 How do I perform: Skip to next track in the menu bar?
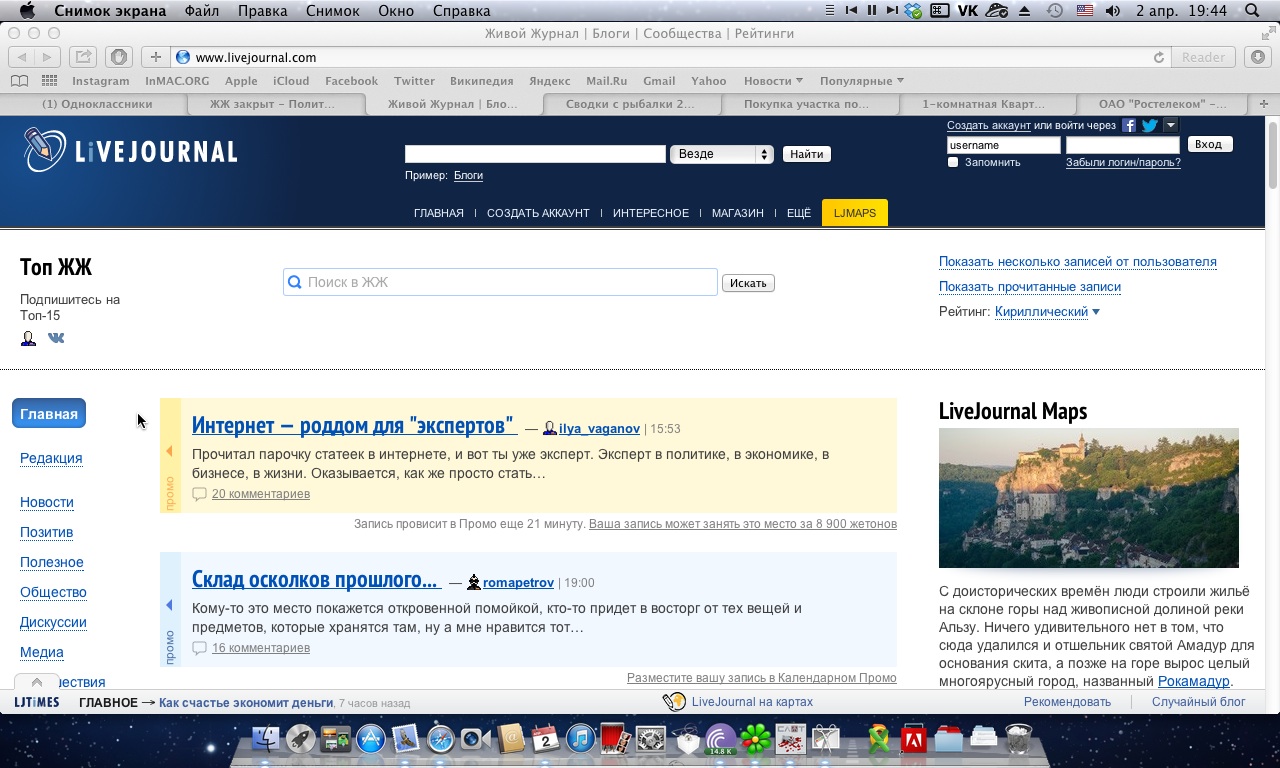[892, 11]
